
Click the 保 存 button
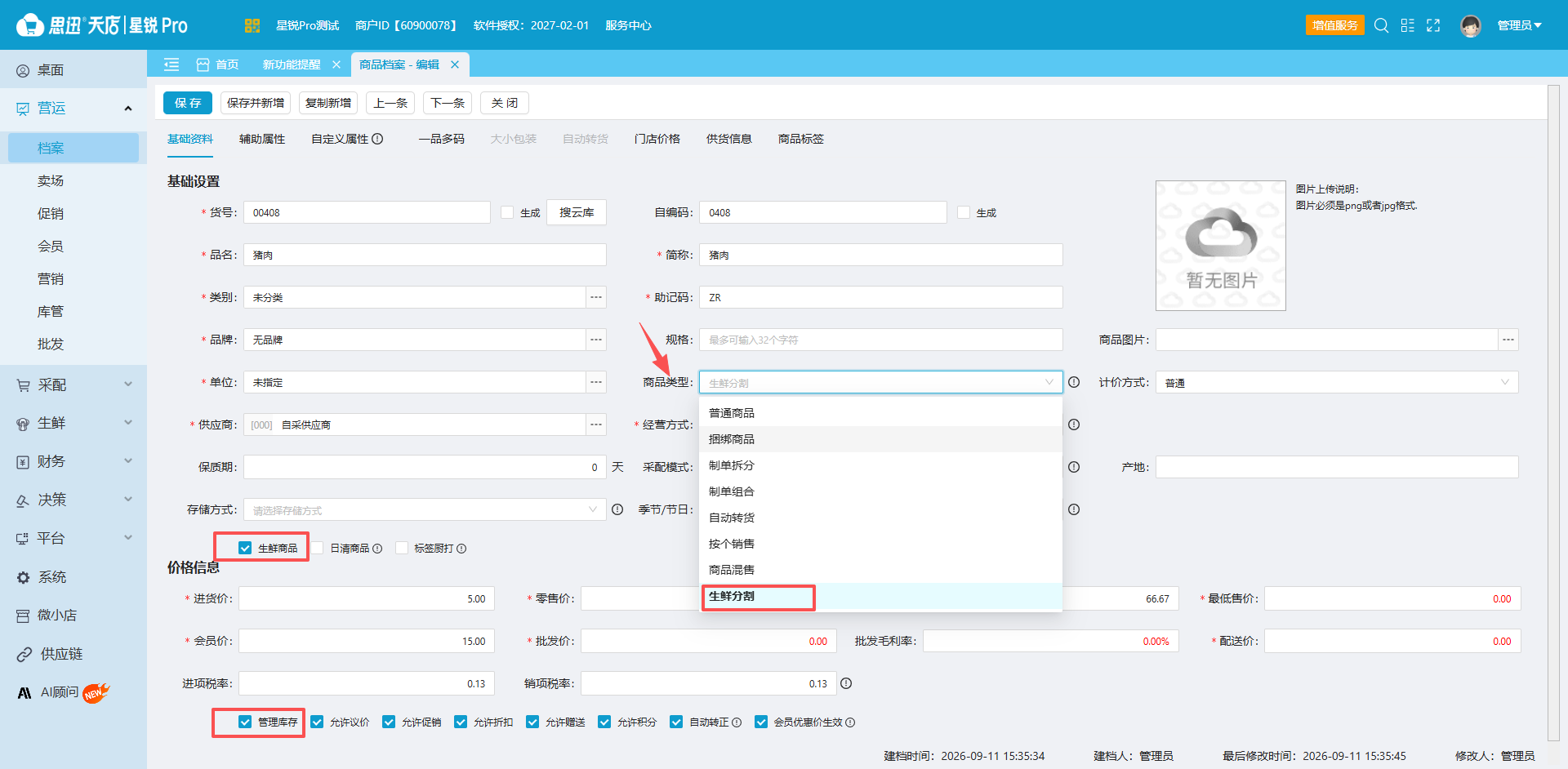188,103
